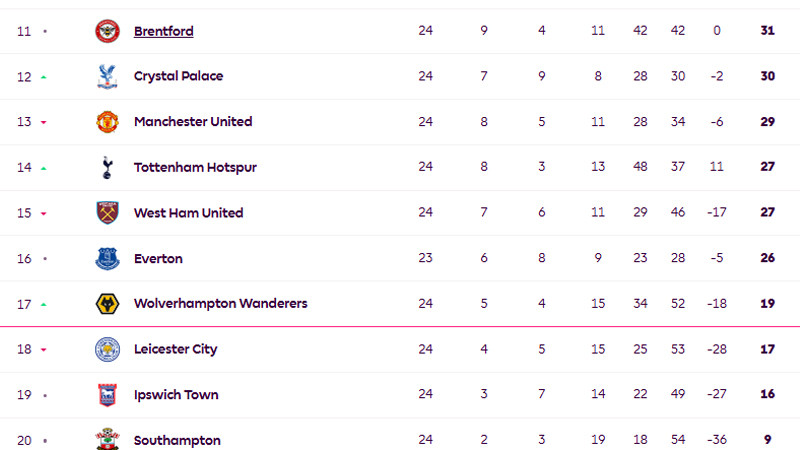Screen dimensions: 800x450
Task: Open the Tottenham Hotspur team name
Action: (195, 167)
